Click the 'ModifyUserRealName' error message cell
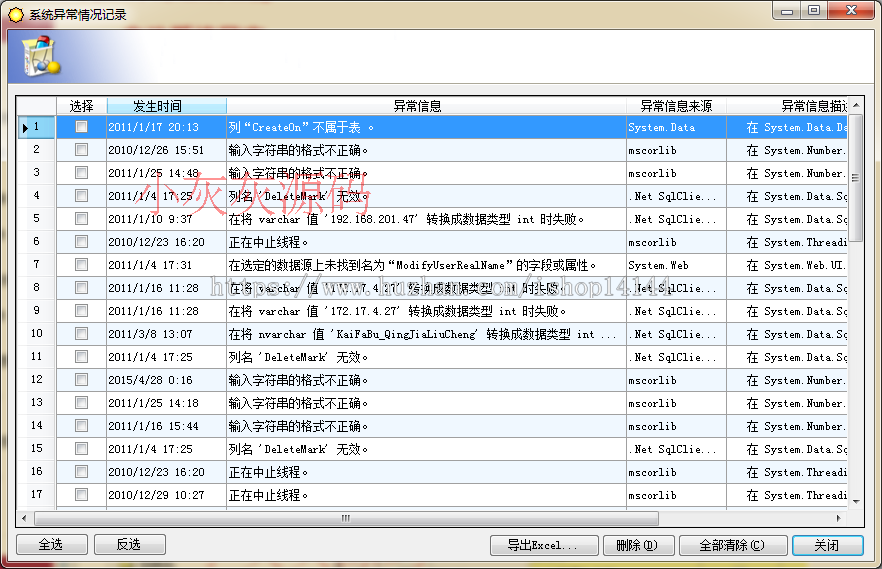This screenshot has width=882, height=569. pyautogui.click(x=426, y=265)
